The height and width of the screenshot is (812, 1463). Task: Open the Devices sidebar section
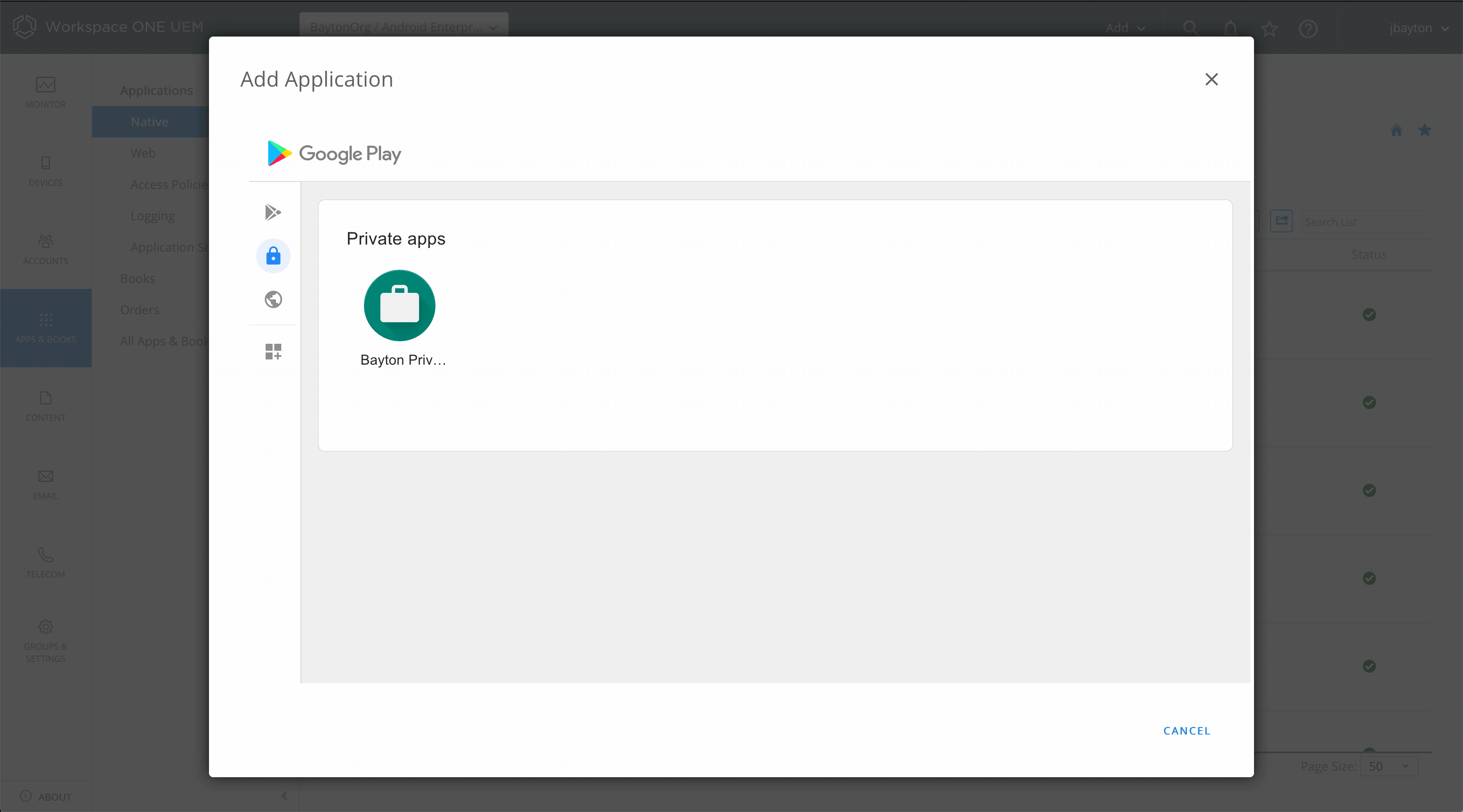pyautogui.click(x=45, y=171)
